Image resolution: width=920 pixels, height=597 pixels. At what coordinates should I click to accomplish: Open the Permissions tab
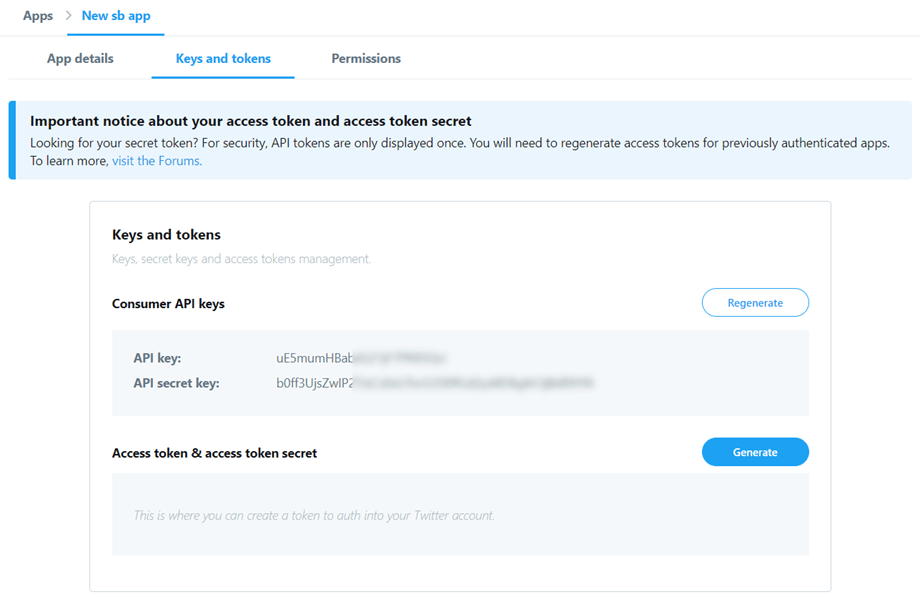(x=366, y=59)
